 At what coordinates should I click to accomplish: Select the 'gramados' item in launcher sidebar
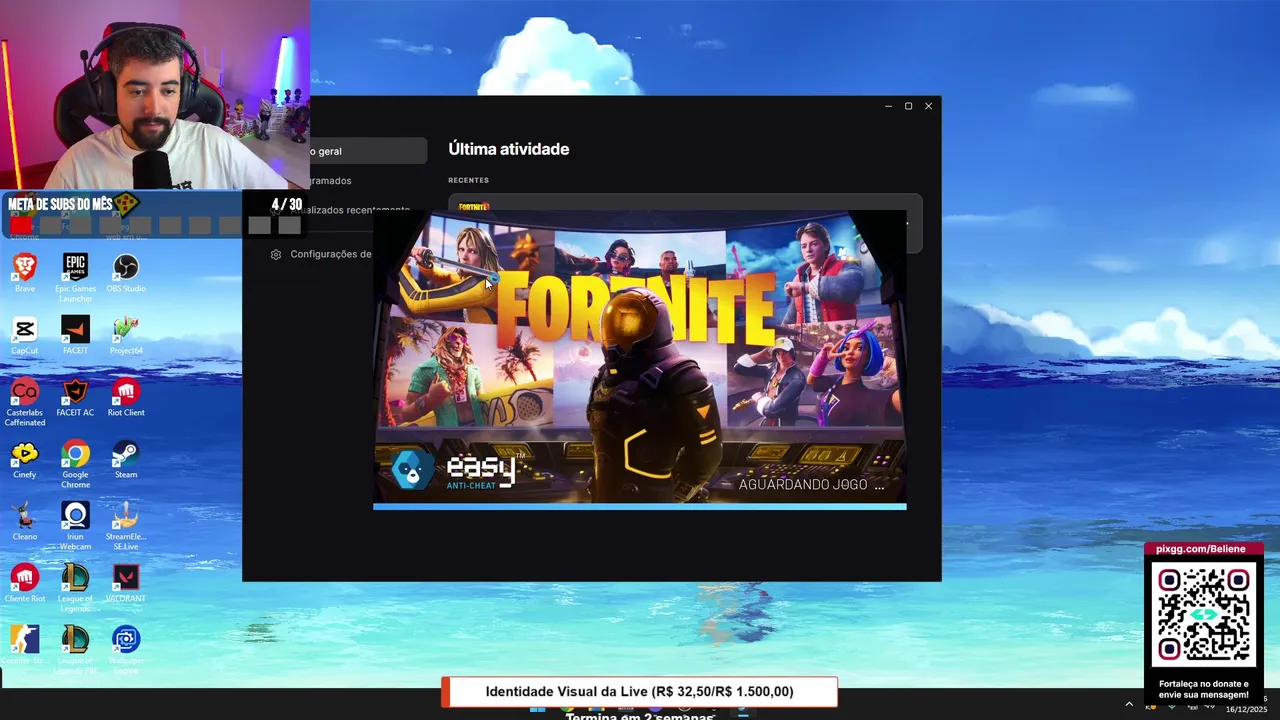pyautogui.click(x=330, y=181)
